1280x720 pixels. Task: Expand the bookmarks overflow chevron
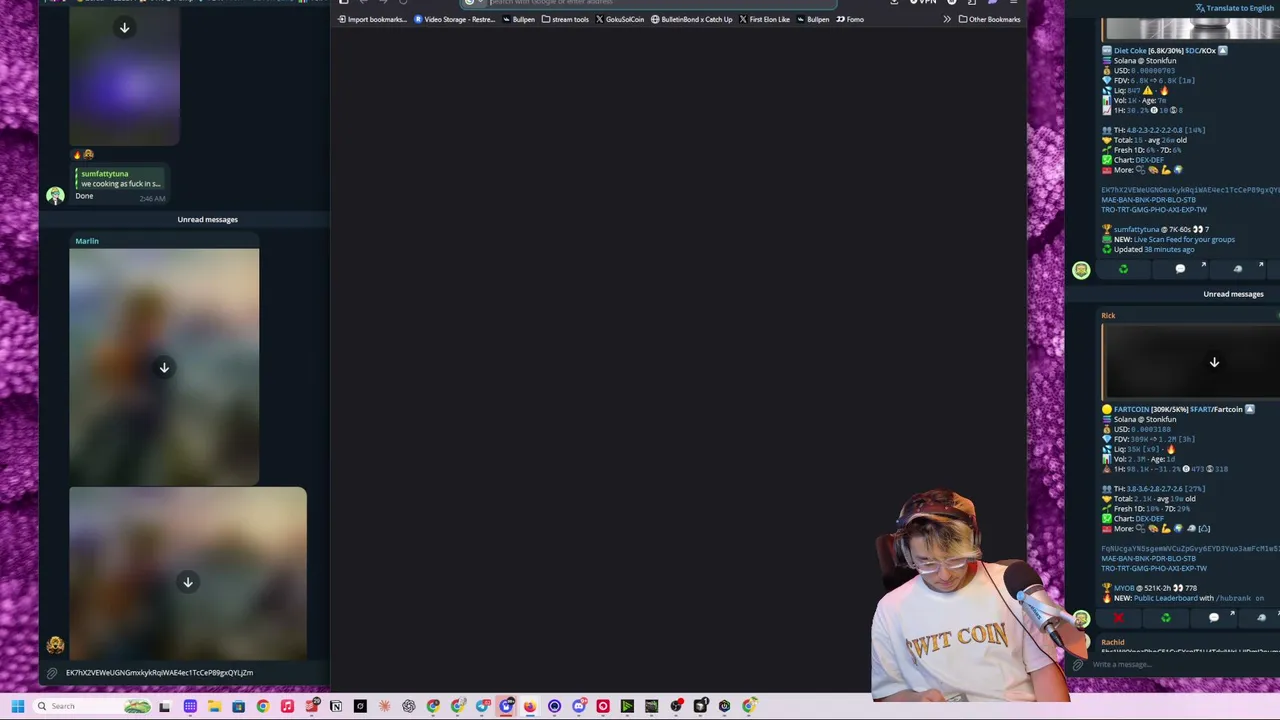tap(946, 19)
